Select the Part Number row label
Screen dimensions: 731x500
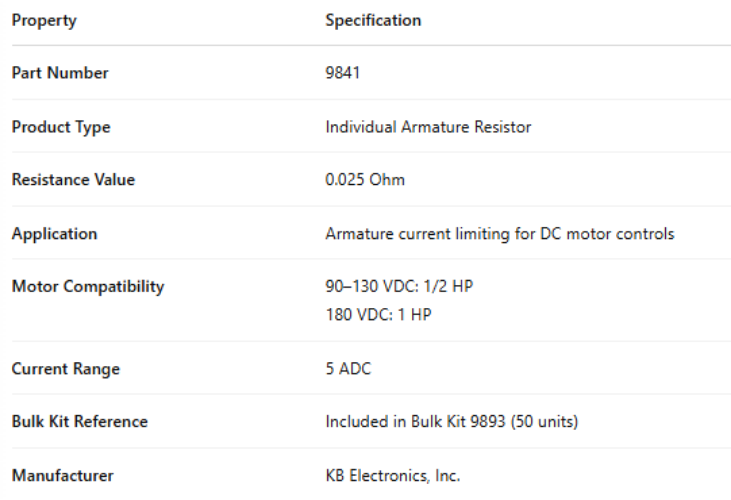click(60, 73)
